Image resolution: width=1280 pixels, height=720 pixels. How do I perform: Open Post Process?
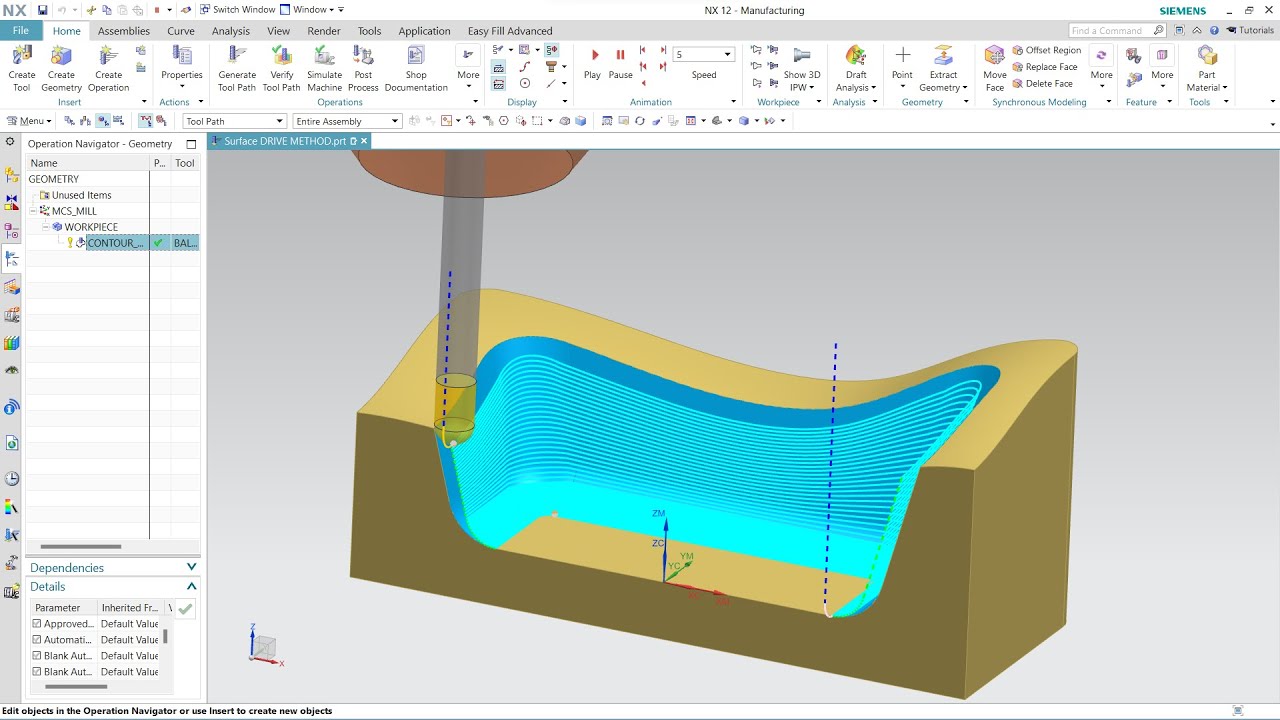(x=363, y=68)
